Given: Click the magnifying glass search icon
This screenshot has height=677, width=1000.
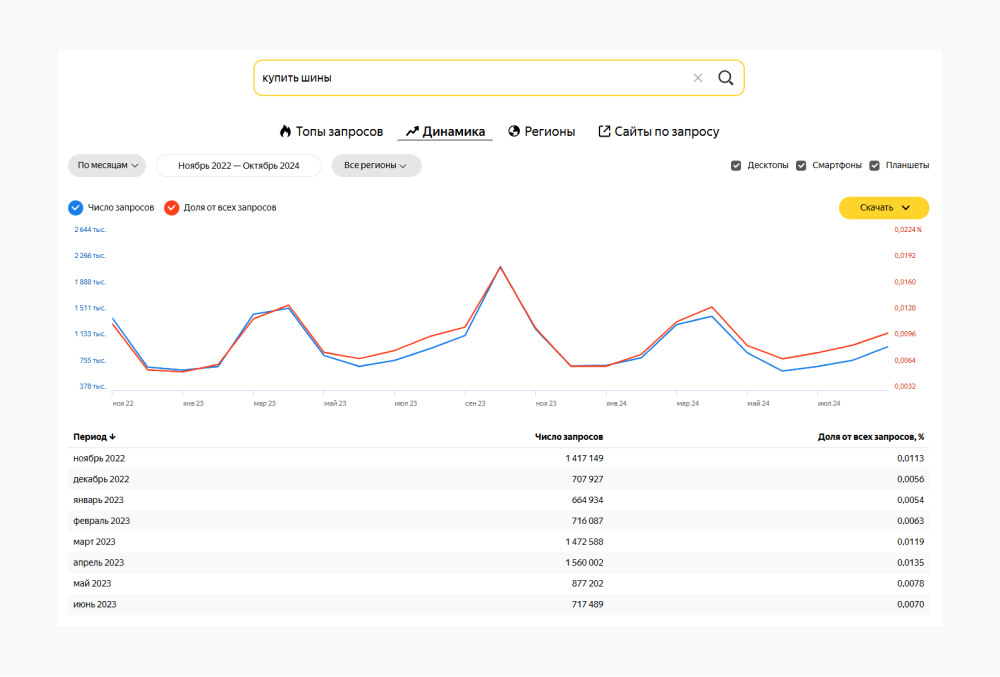Looking at the screenshot, I should point(726,78).
